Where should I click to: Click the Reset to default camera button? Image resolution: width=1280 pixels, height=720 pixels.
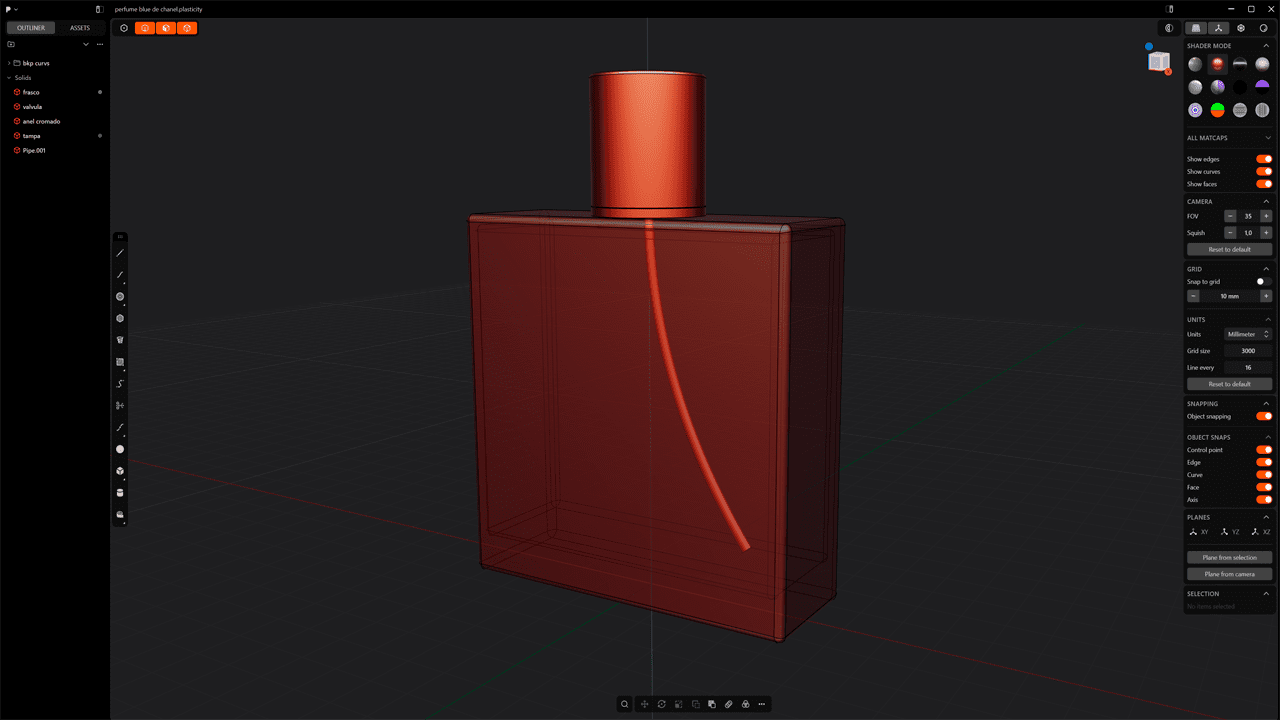(x=1229, y=249)
